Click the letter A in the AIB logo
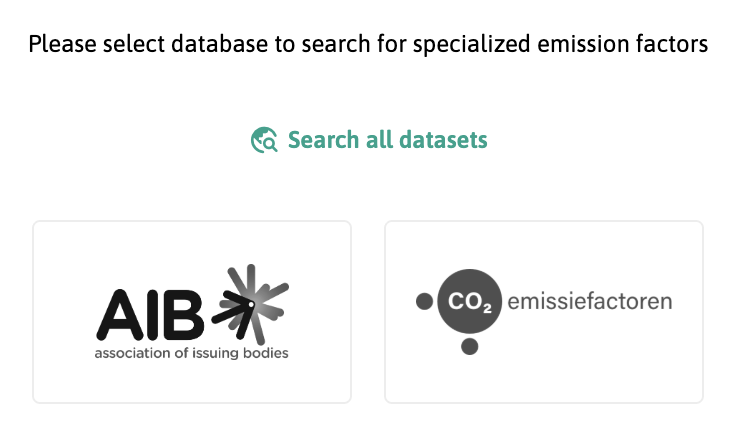 pyautogui.click(x=120, y=315)
